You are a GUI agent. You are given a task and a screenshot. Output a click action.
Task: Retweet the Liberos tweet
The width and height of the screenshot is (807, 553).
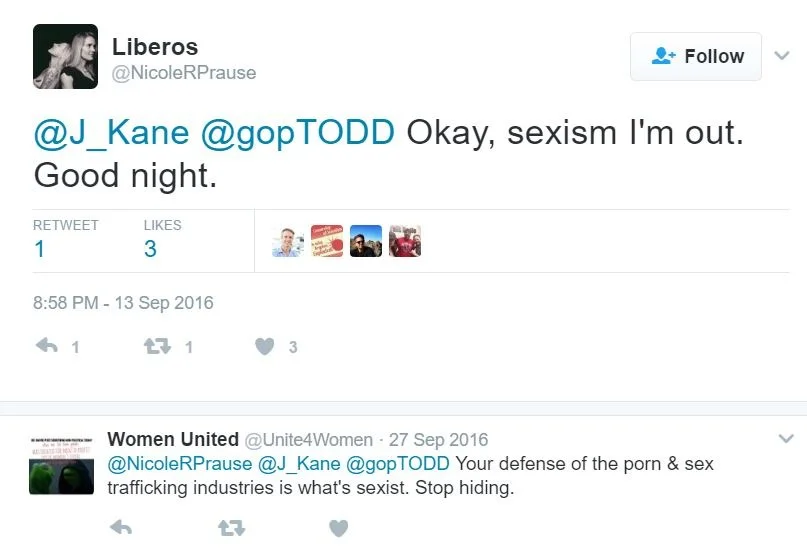tap(155, 347)
